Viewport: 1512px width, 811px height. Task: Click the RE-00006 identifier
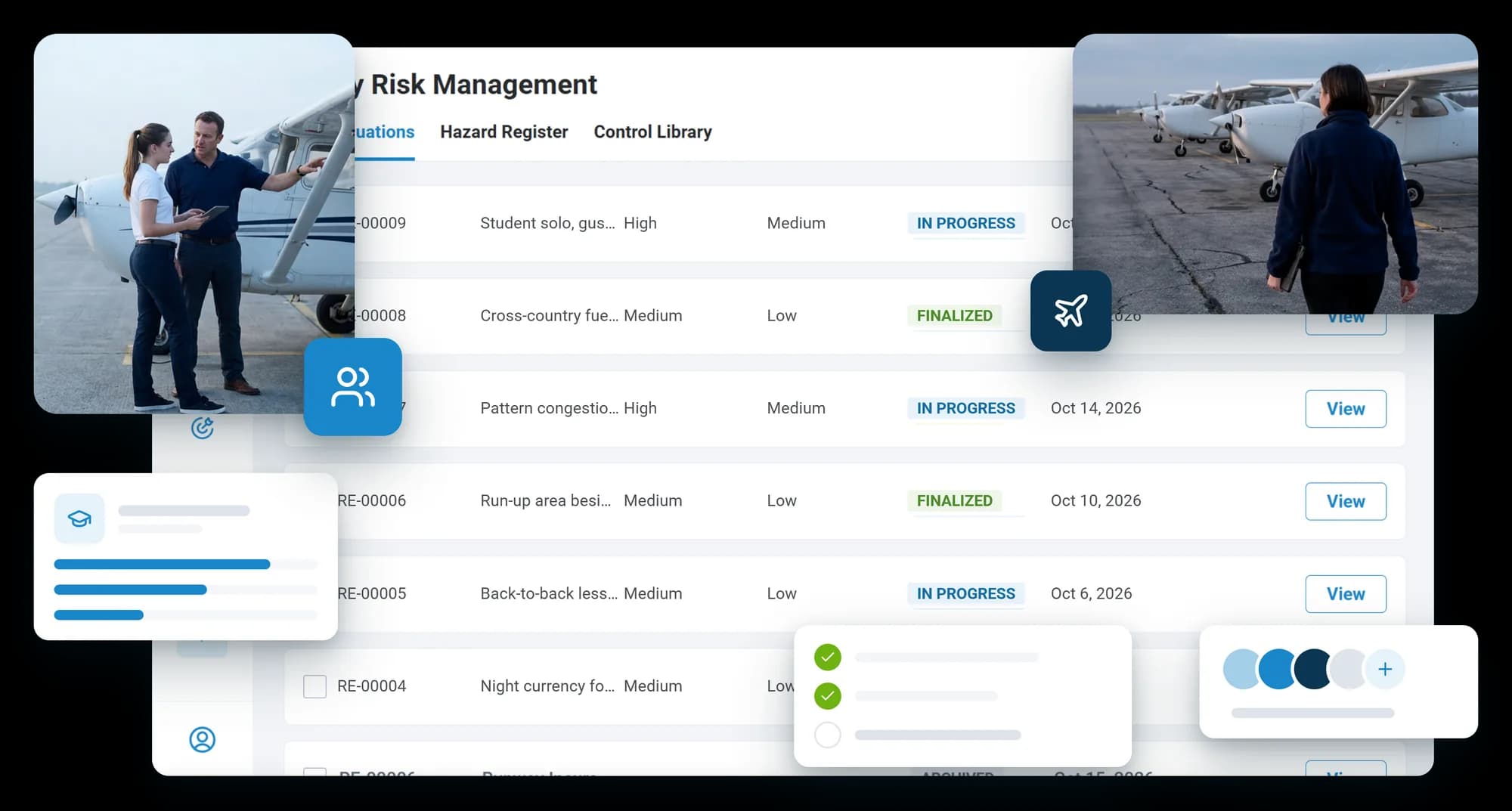(x=371, y=501)
